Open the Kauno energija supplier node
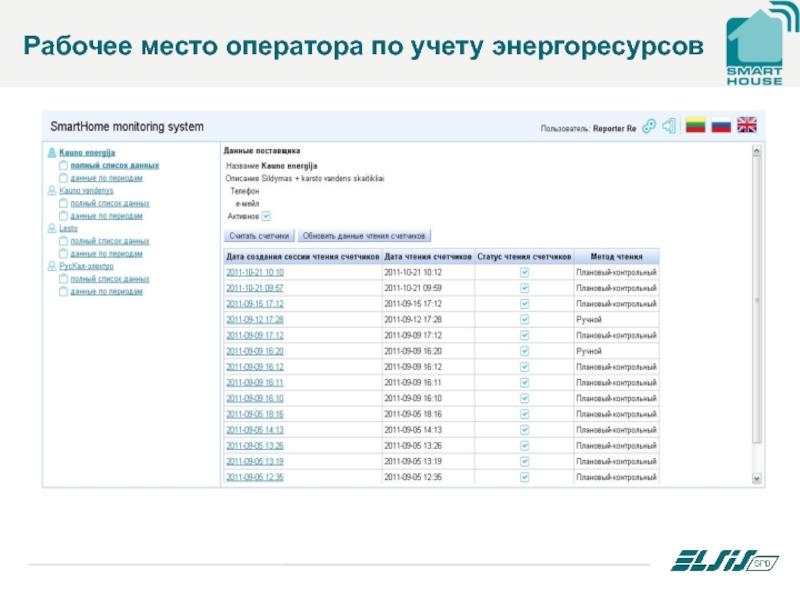This screenshot has height=600, width=800. 87,153
